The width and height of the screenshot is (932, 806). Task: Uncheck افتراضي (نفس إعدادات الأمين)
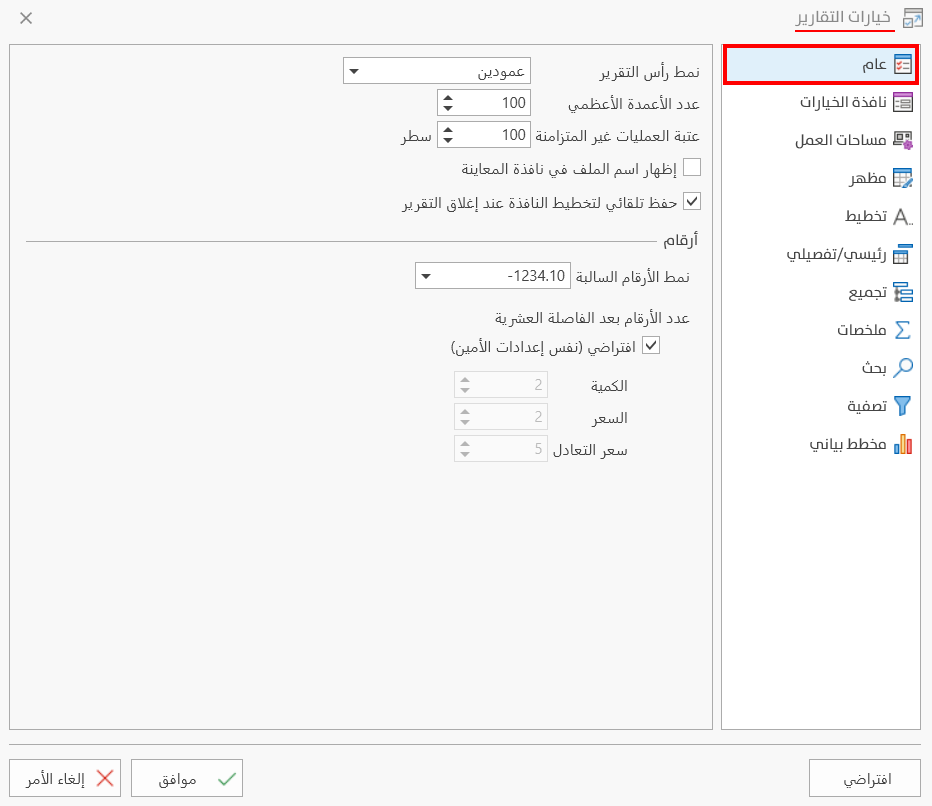[650, 344]
